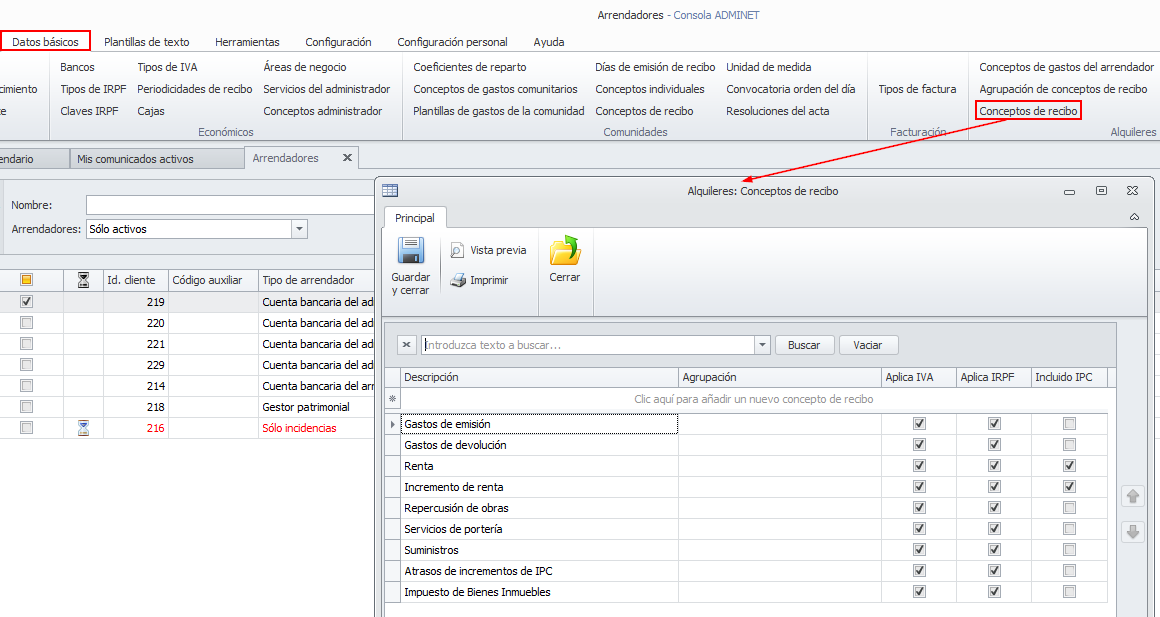This screenshot has height=617, width=1160.
Task: Click the search text input field
Action: pyautogui.click(x=588, y=345)
